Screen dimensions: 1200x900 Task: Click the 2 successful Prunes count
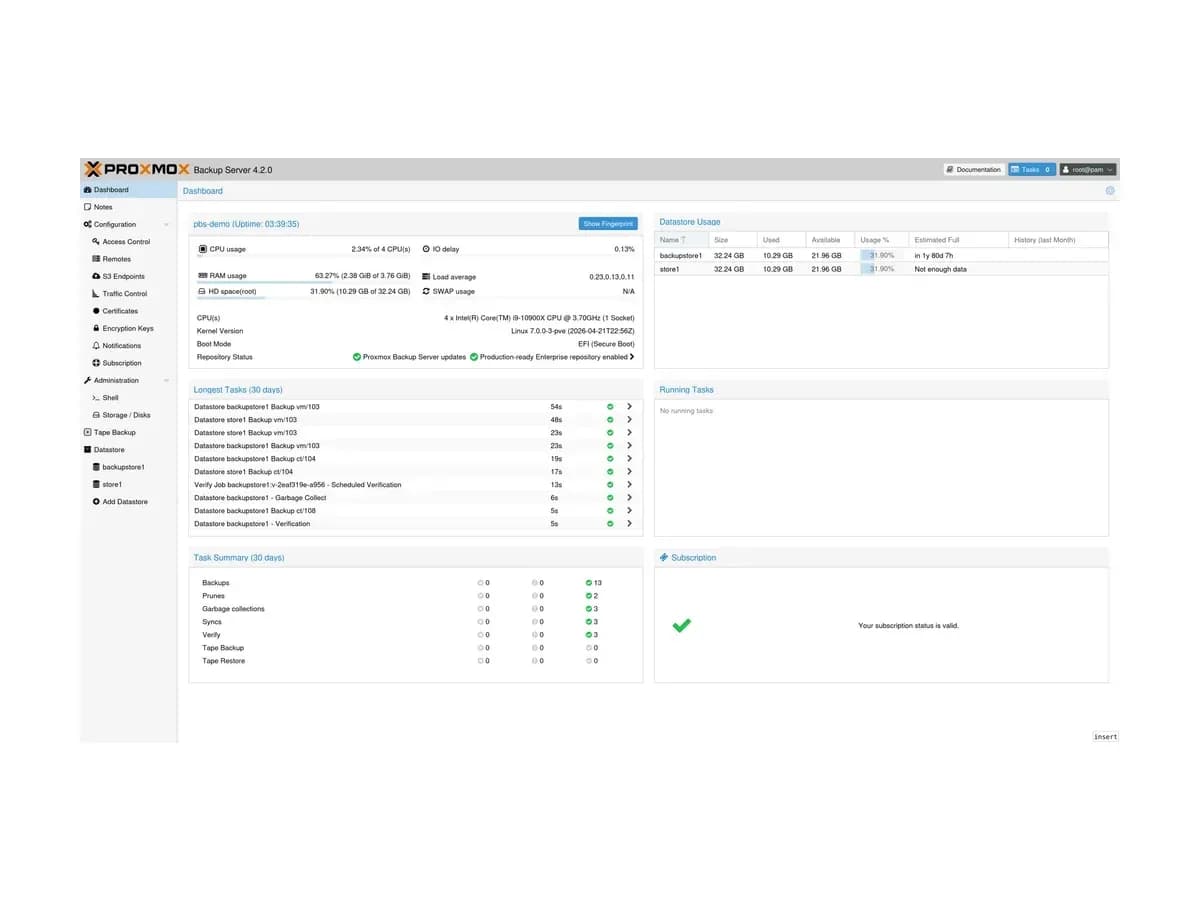point(592,596)
